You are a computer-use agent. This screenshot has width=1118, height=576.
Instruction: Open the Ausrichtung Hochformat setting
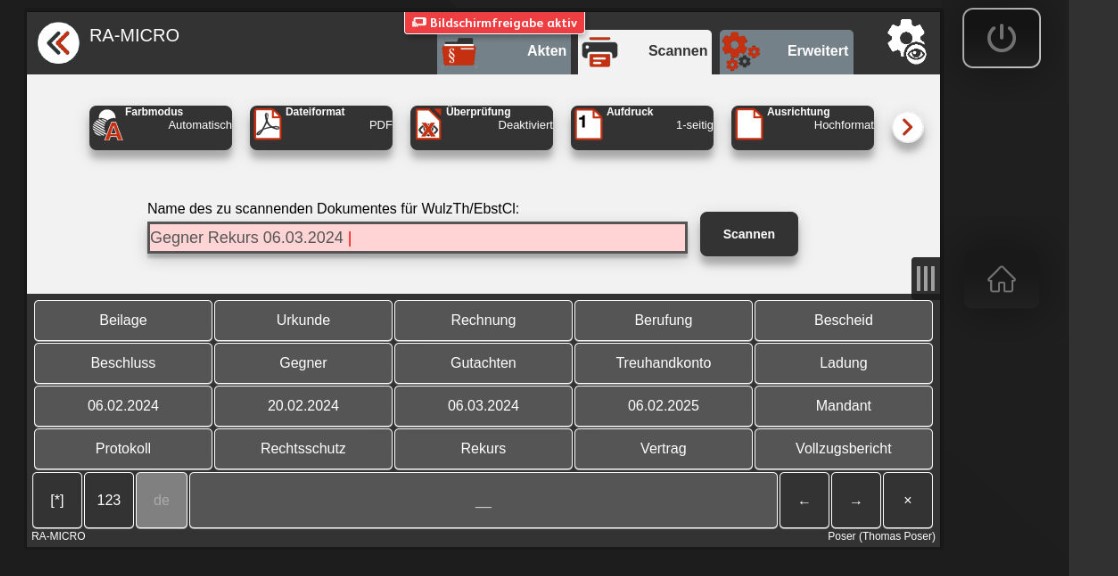point(802,128)
